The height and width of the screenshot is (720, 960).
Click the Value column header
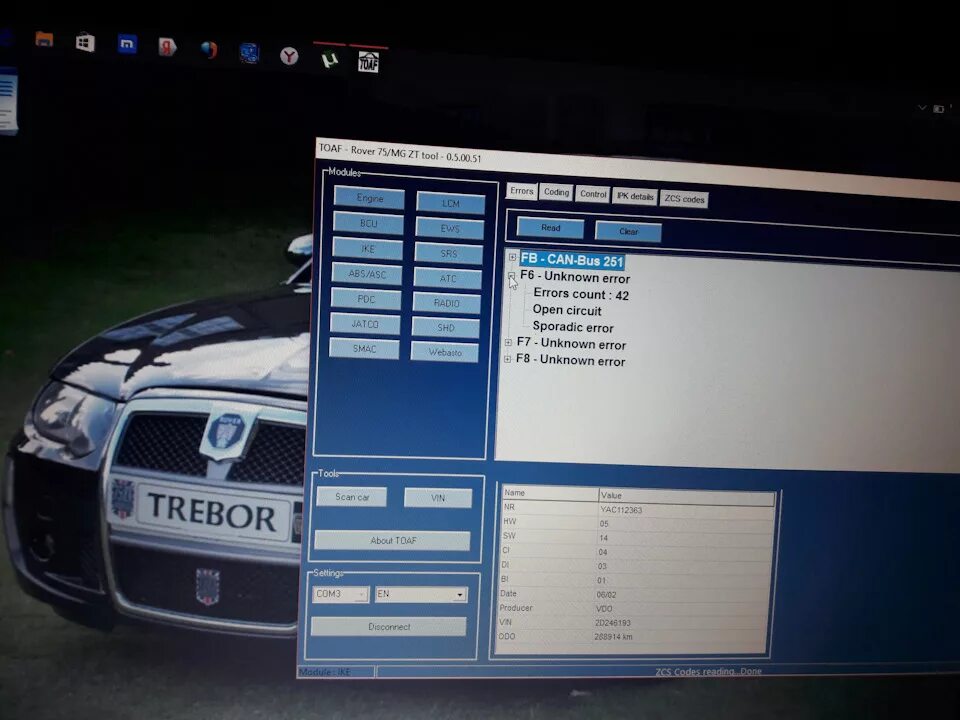[x=687, y=497]
